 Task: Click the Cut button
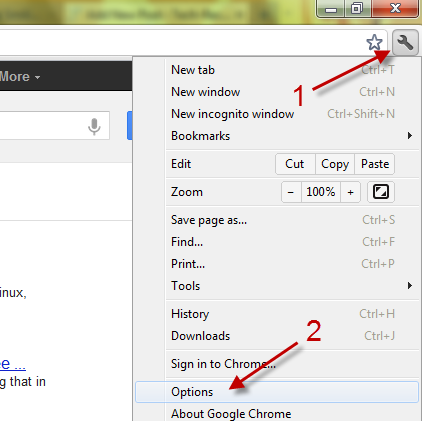coord(295,164)
